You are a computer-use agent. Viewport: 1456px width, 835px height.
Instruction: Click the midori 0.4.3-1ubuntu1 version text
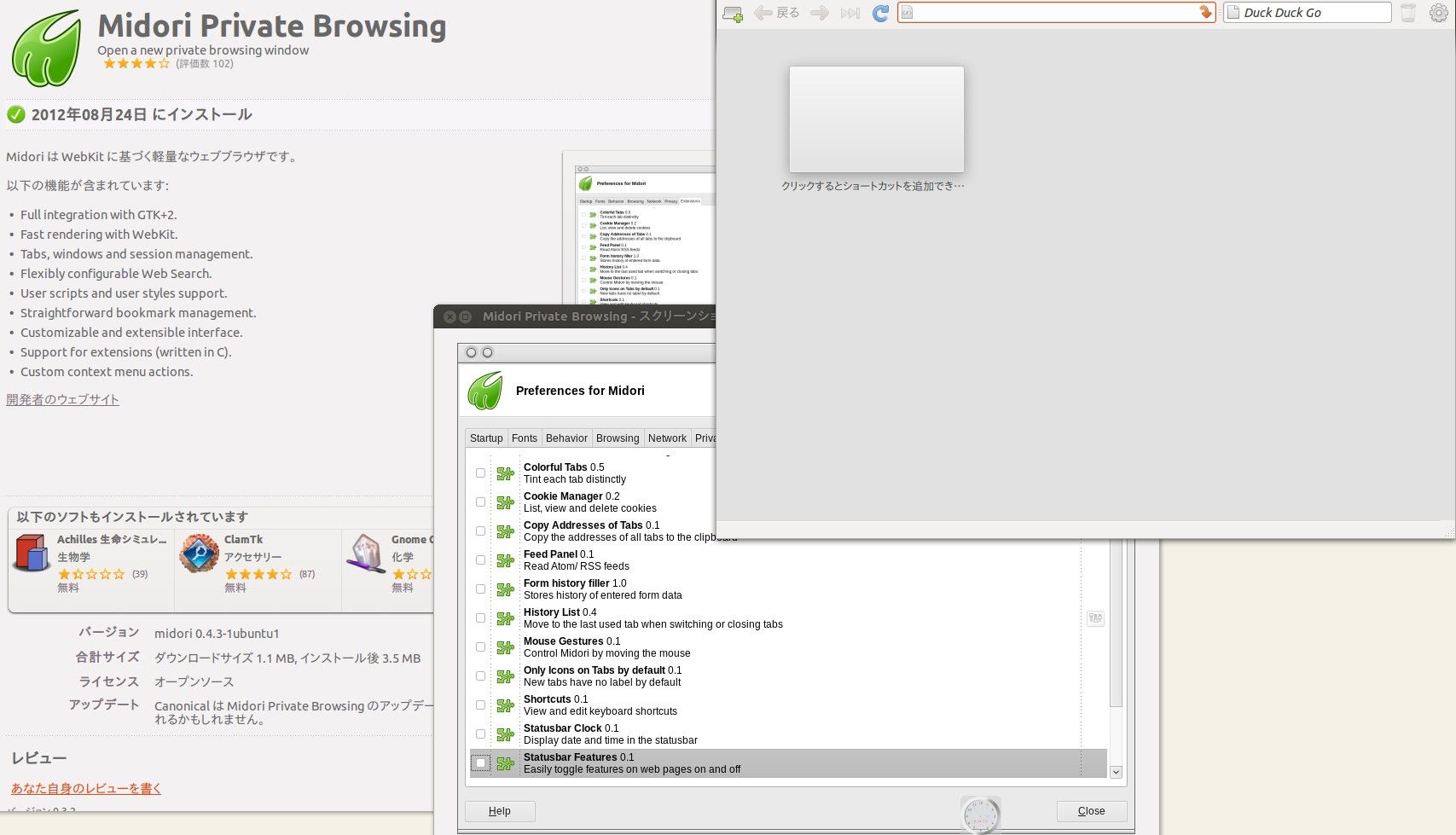pos(217,634)
